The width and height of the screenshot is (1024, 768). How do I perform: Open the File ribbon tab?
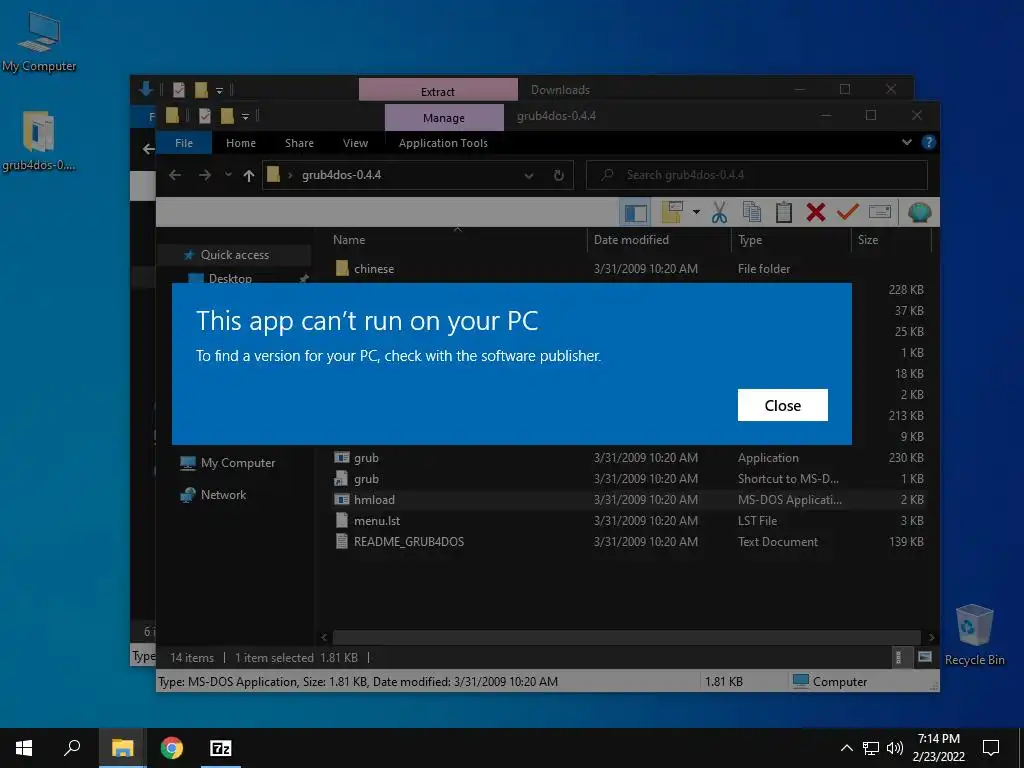(x=184, y=143)
